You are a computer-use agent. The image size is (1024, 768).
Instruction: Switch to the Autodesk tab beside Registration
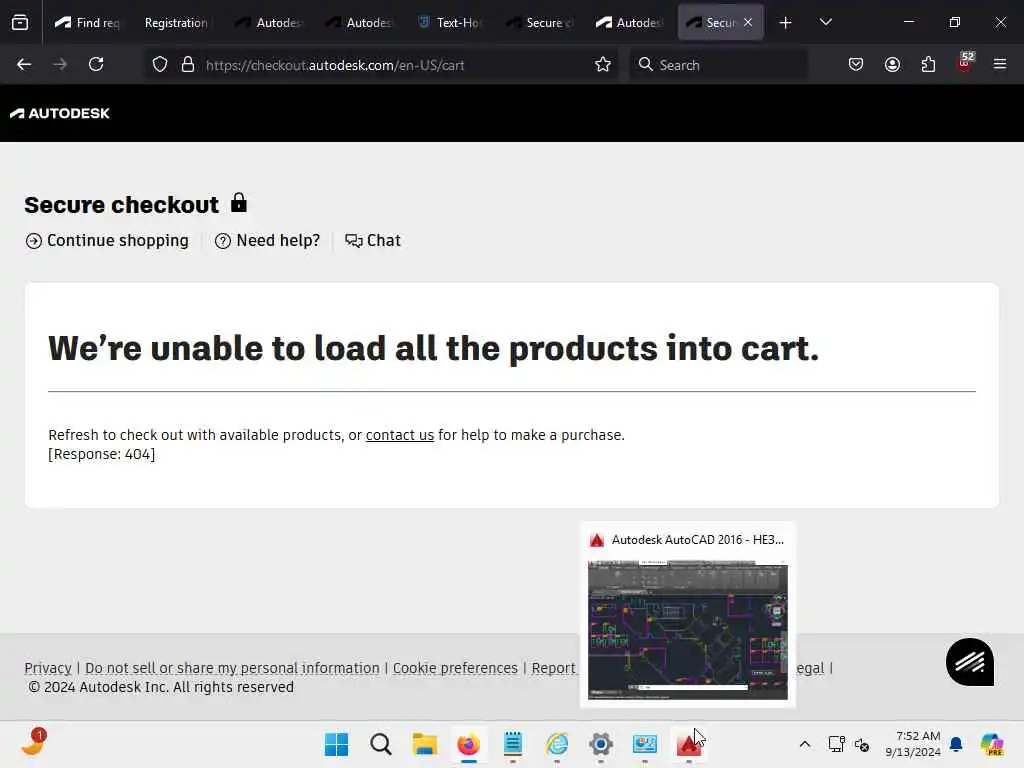(270, 23)
